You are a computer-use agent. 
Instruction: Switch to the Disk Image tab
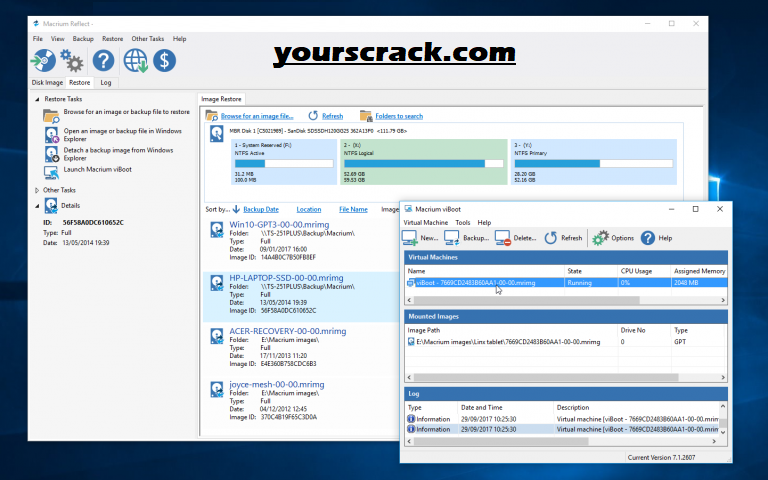tap(48, 83)
